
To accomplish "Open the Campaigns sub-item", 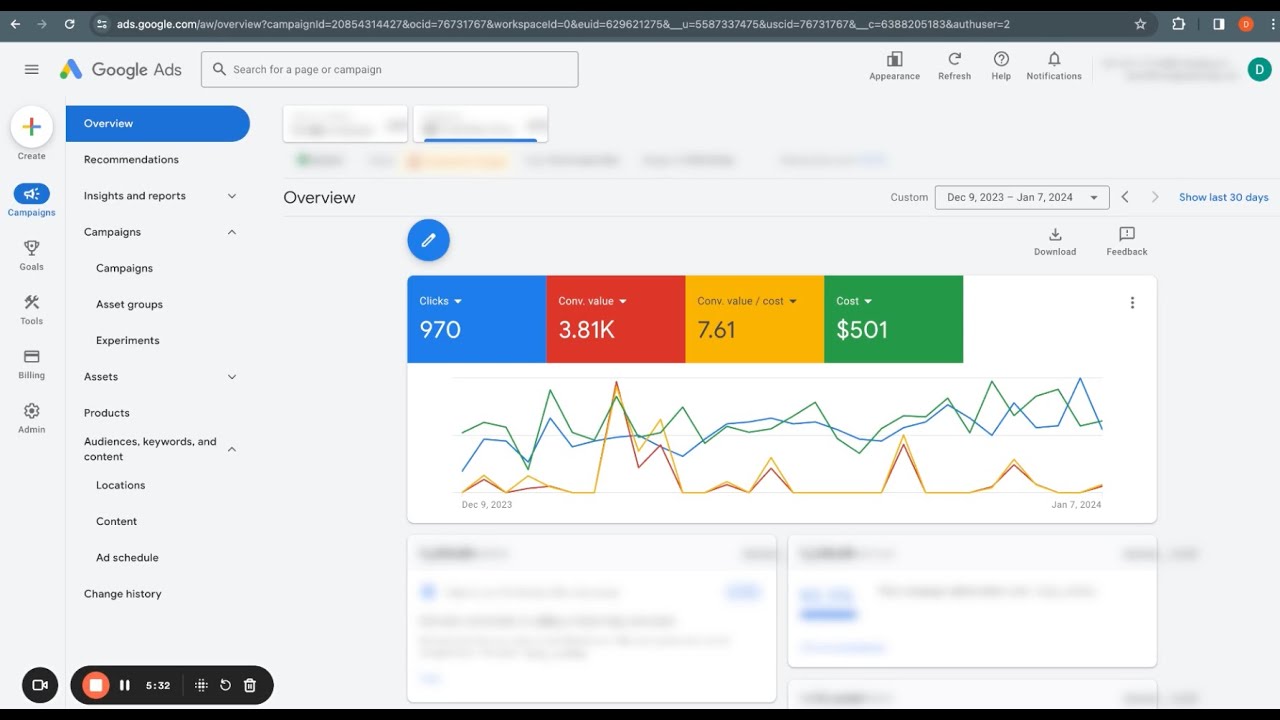I will coord(124,268).
